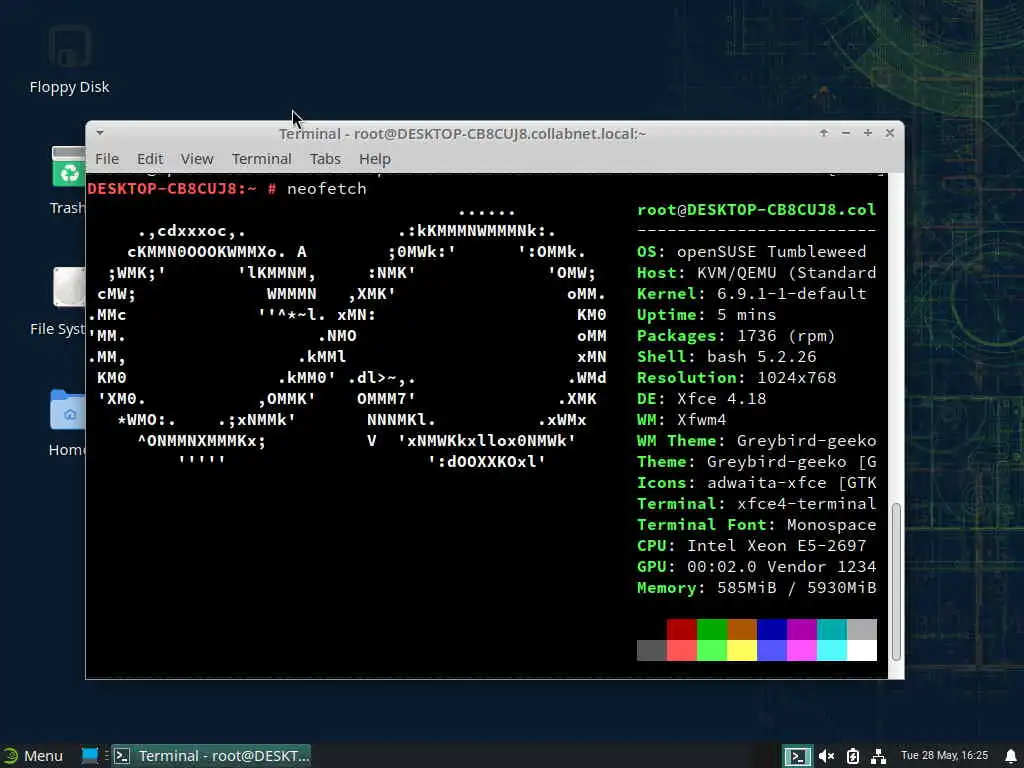Open the clock showing Tue 28 May, 16:25

coord(944,756)
